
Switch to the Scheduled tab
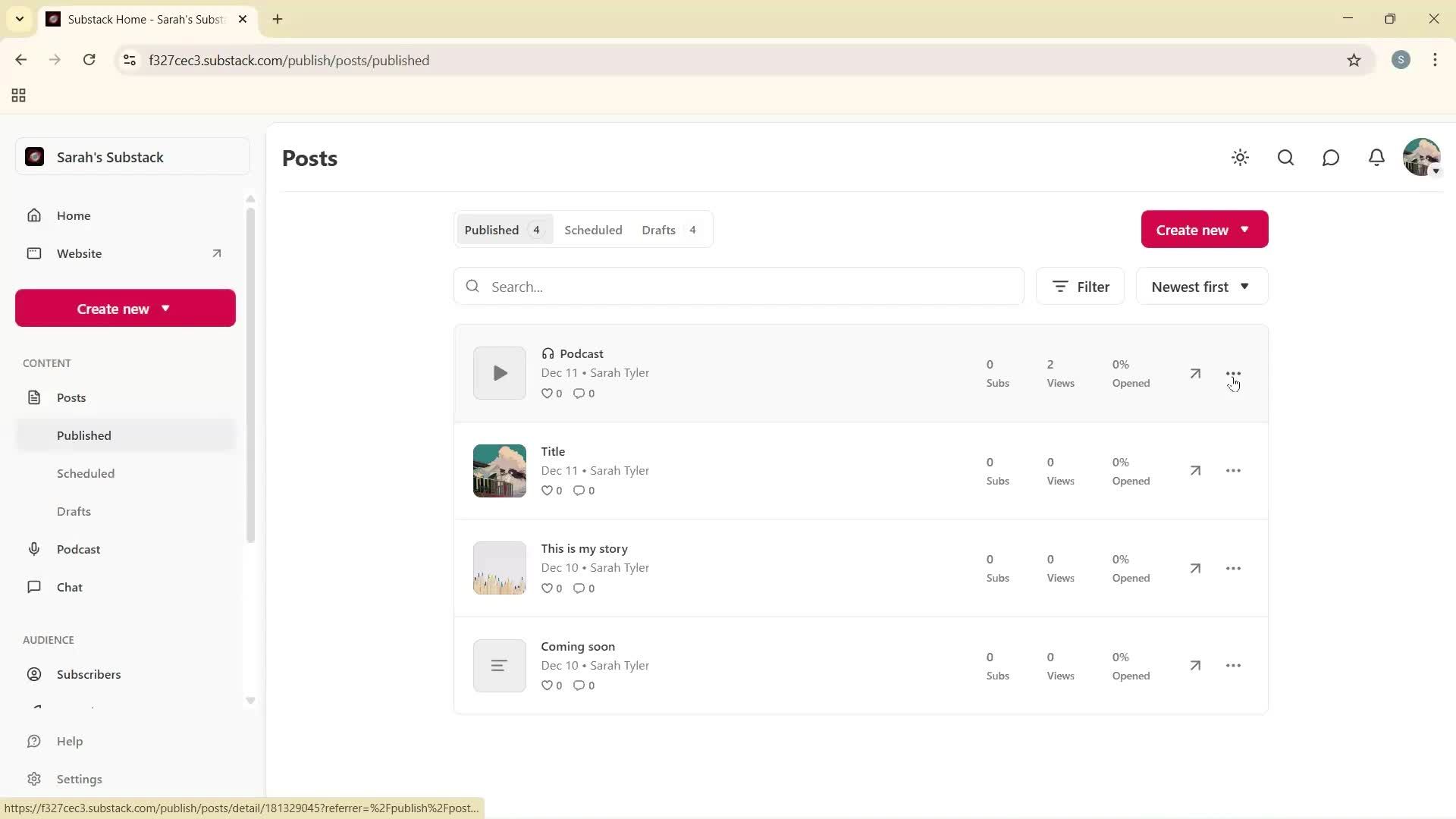[x=593, y=229]
